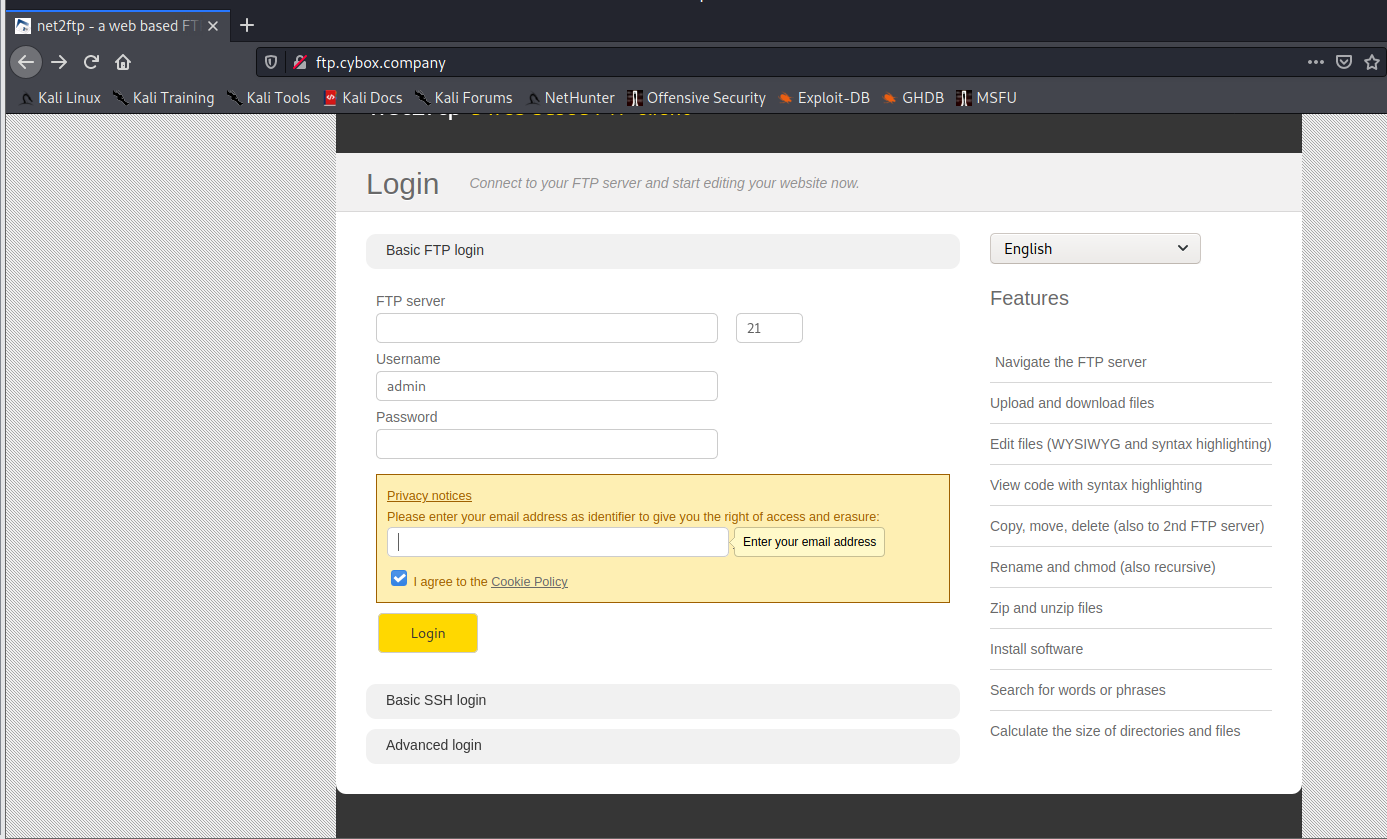Open the Exploit-DB bookmark
The width and height of the screenshot is (1387, 839).
point(823,98)
